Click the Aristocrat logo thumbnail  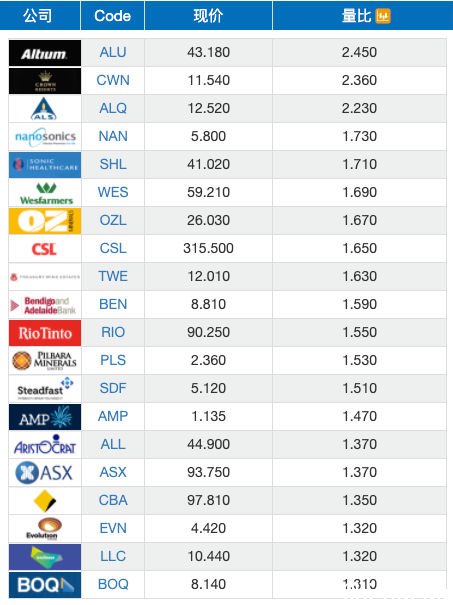(x=45, y=445)
